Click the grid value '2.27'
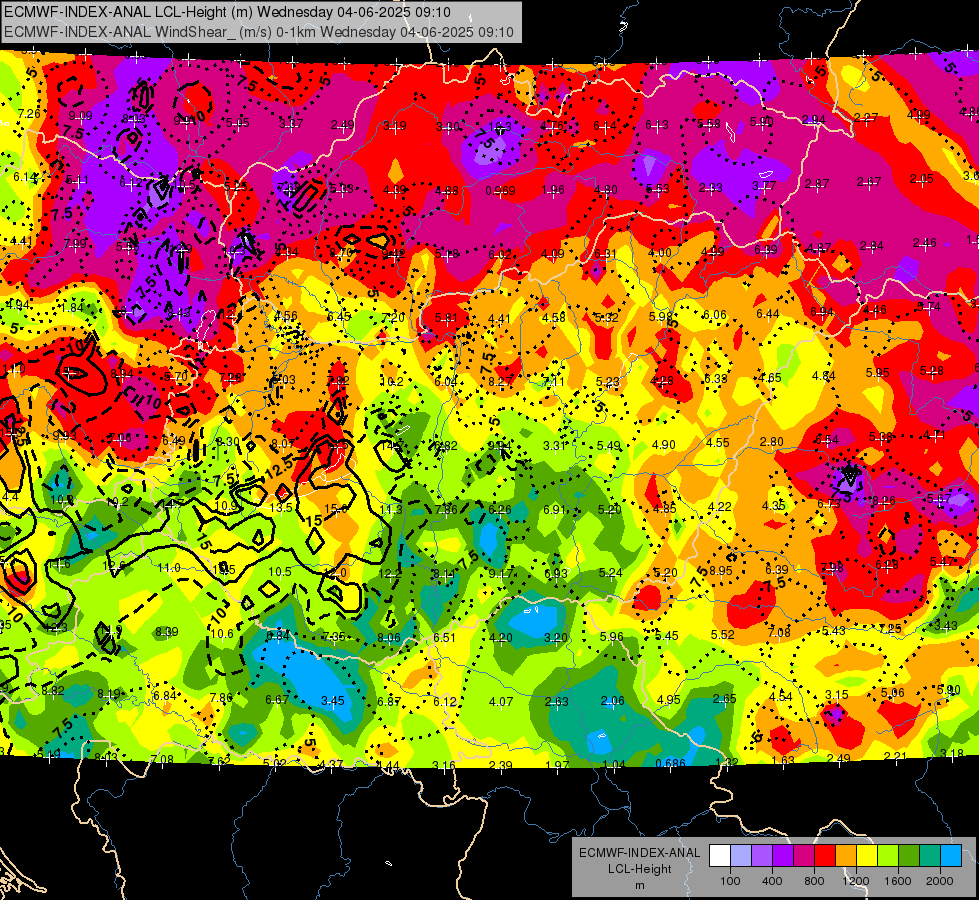979x900 pixels. 866,118
